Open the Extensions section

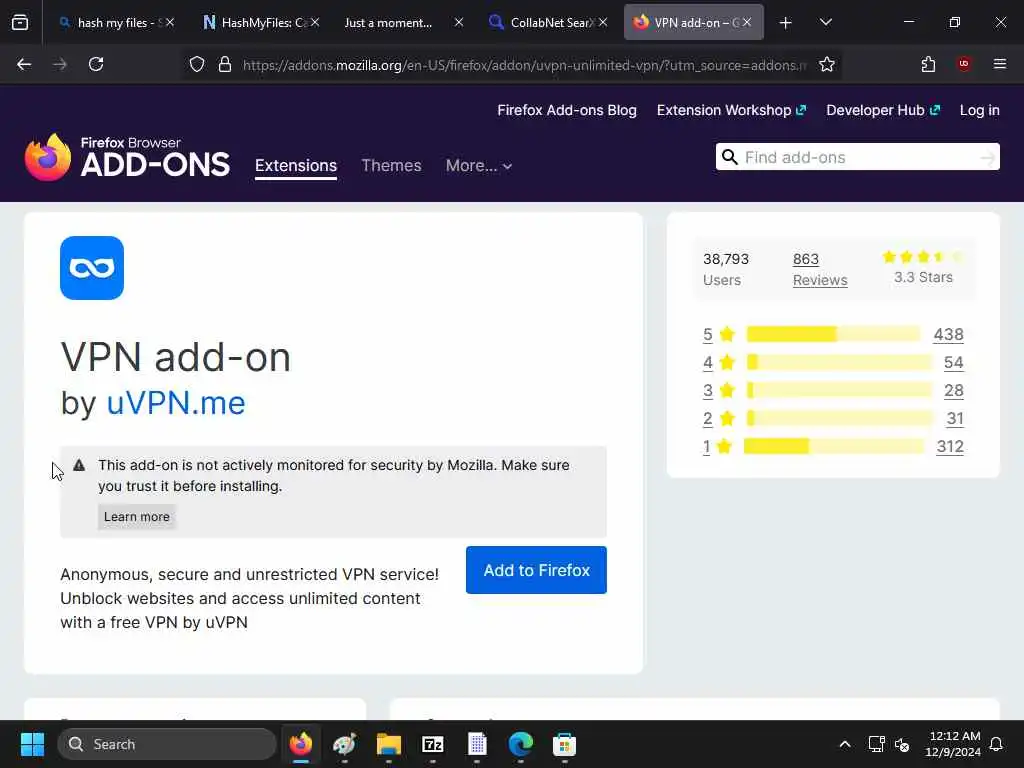coord(296,165)
